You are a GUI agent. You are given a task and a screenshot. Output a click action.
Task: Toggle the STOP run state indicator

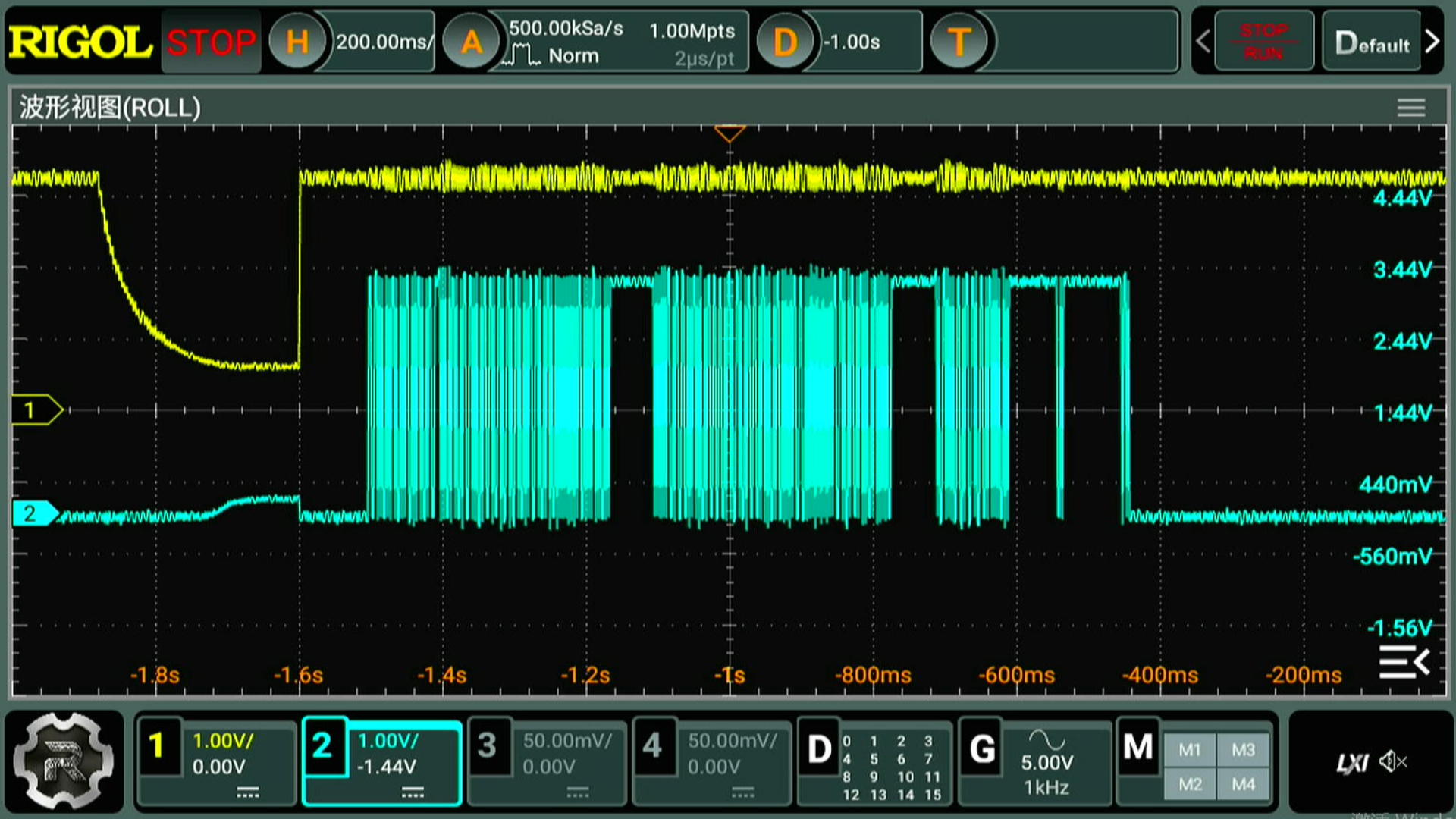(211, 42)
